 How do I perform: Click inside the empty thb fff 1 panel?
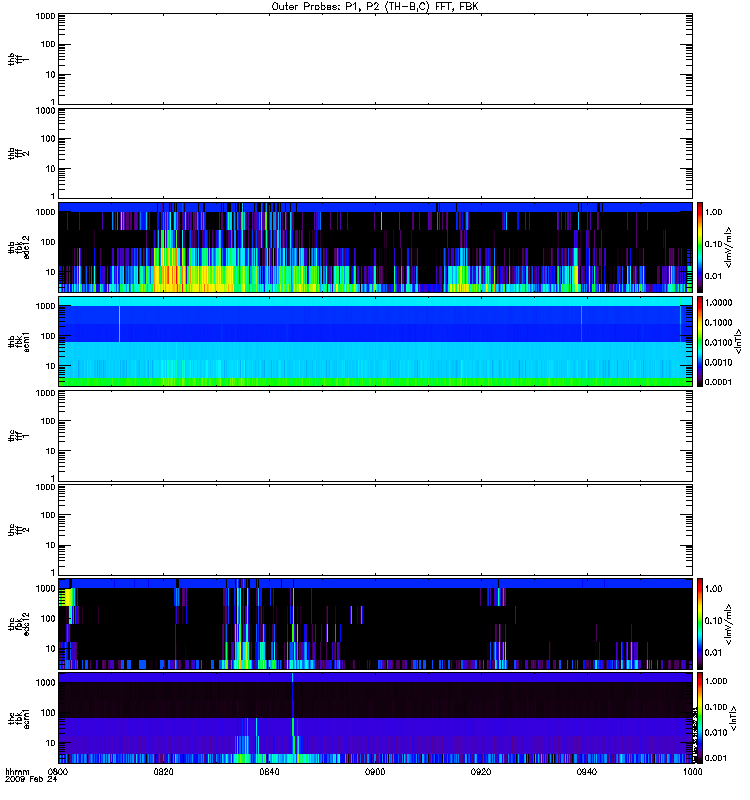tap(375, 59)
